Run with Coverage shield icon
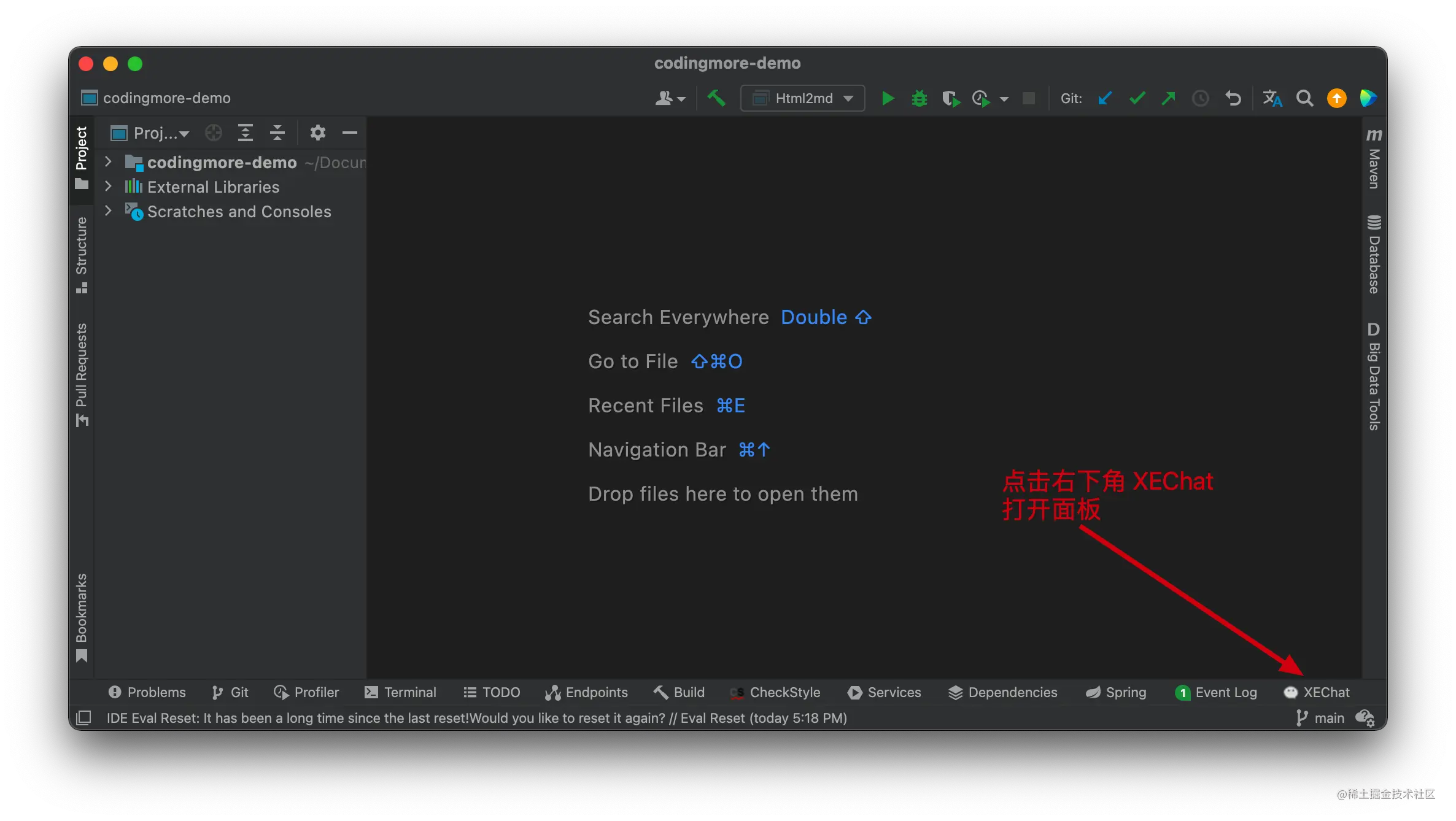The height and width of the screenshot is (821, 1456). (x=951, y=98)
